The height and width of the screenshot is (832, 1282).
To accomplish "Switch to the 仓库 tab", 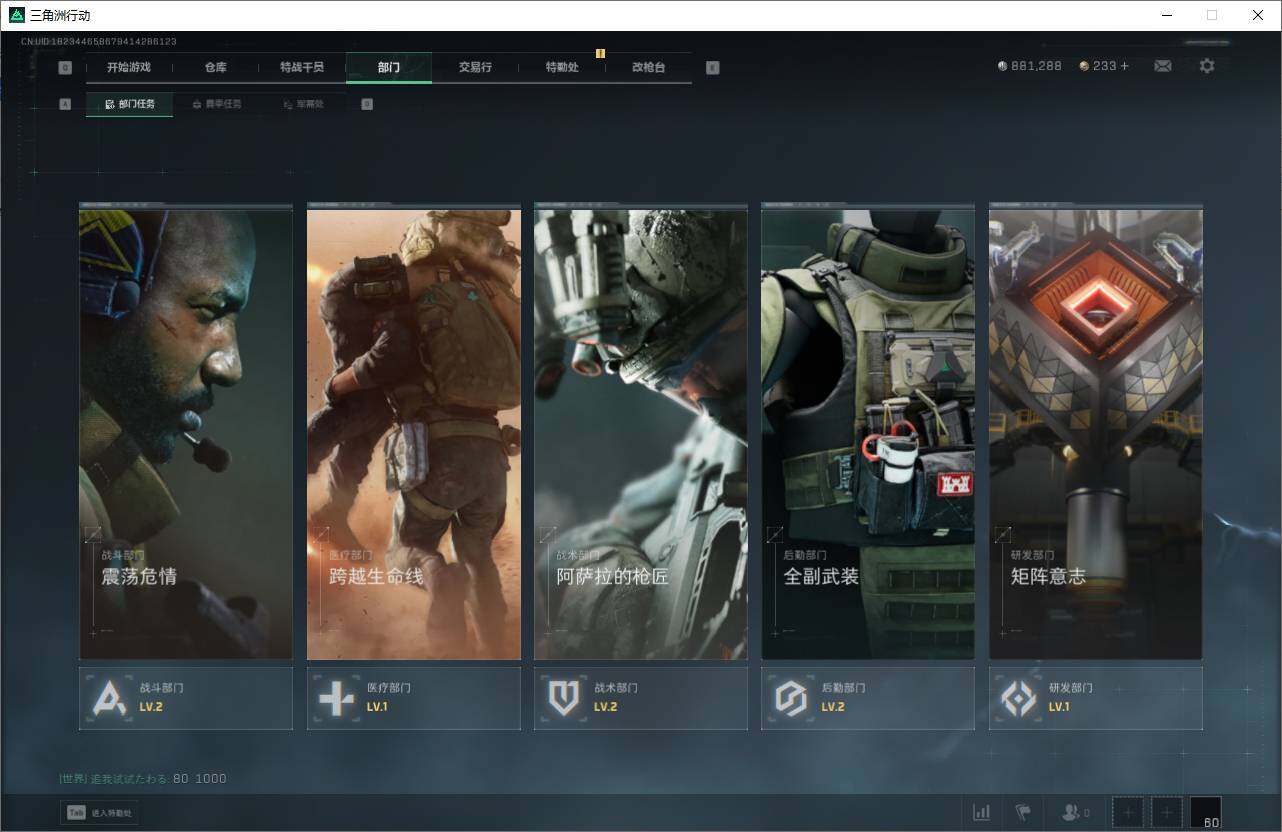I will point(215,67).
